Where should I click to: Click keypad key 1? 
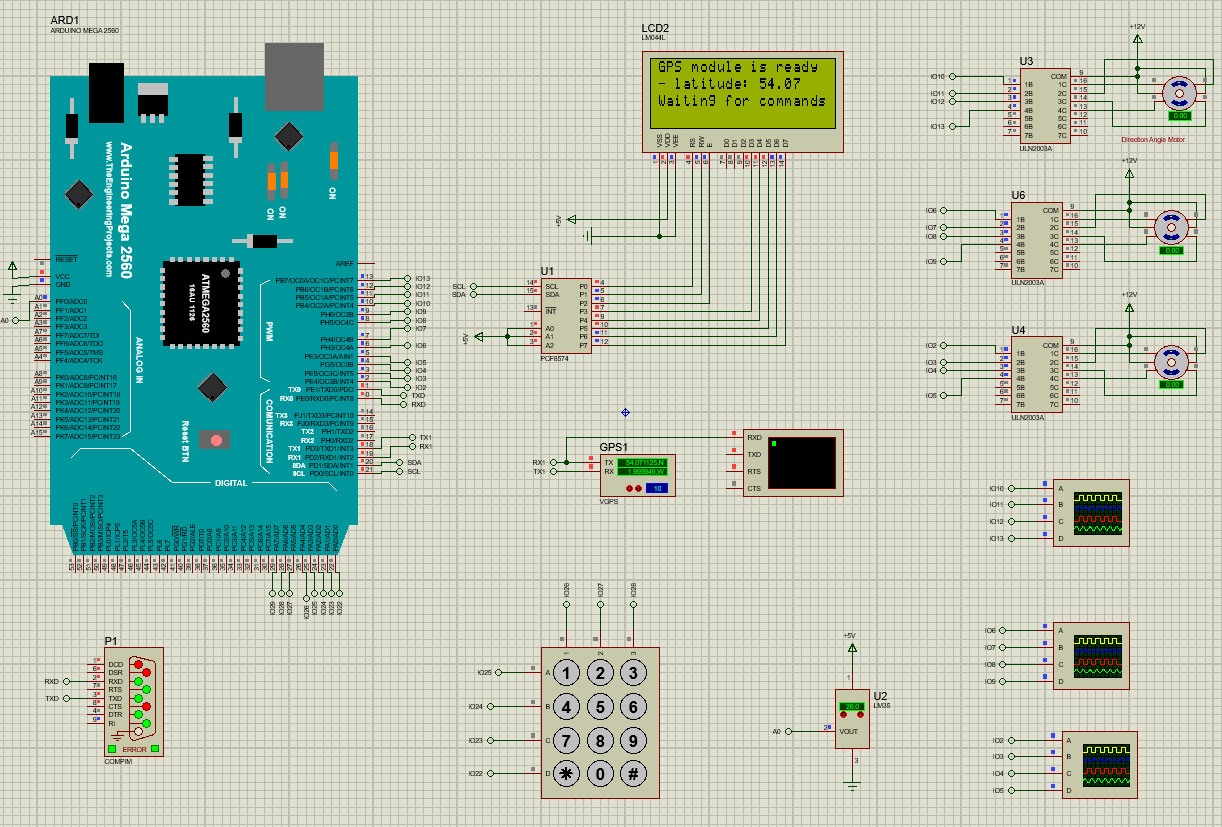[567, 674]
